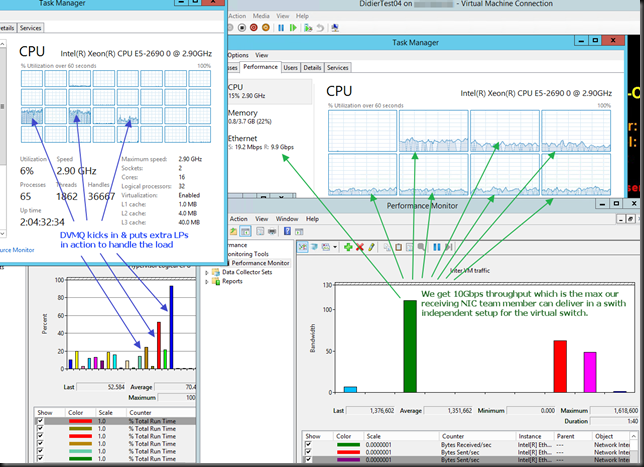
Task: Open Media menu in VM Connection window
Action: coord(261,16)
